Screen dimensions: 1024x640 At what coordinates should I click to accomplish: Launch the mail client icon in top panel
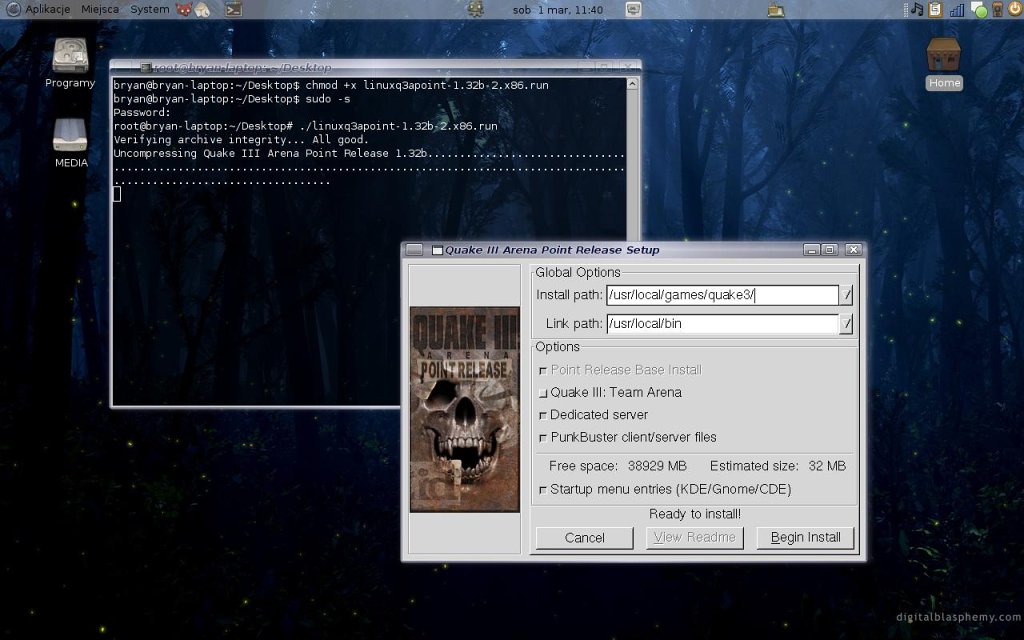click(x=202, y=9)
